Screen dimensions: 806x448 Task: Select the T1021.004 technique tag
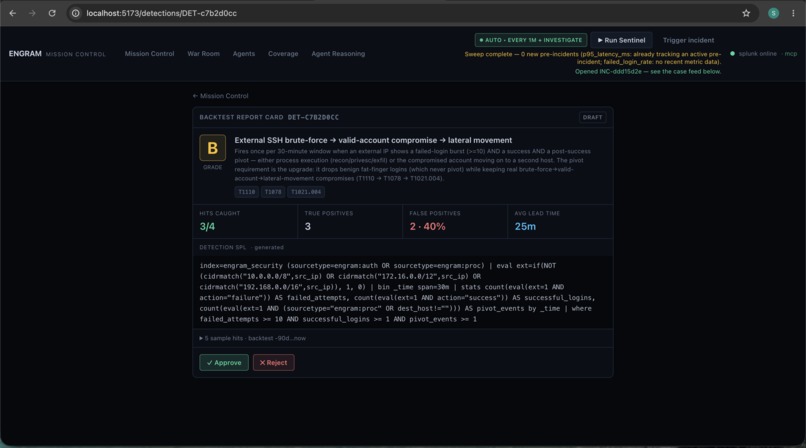point(306,192)
